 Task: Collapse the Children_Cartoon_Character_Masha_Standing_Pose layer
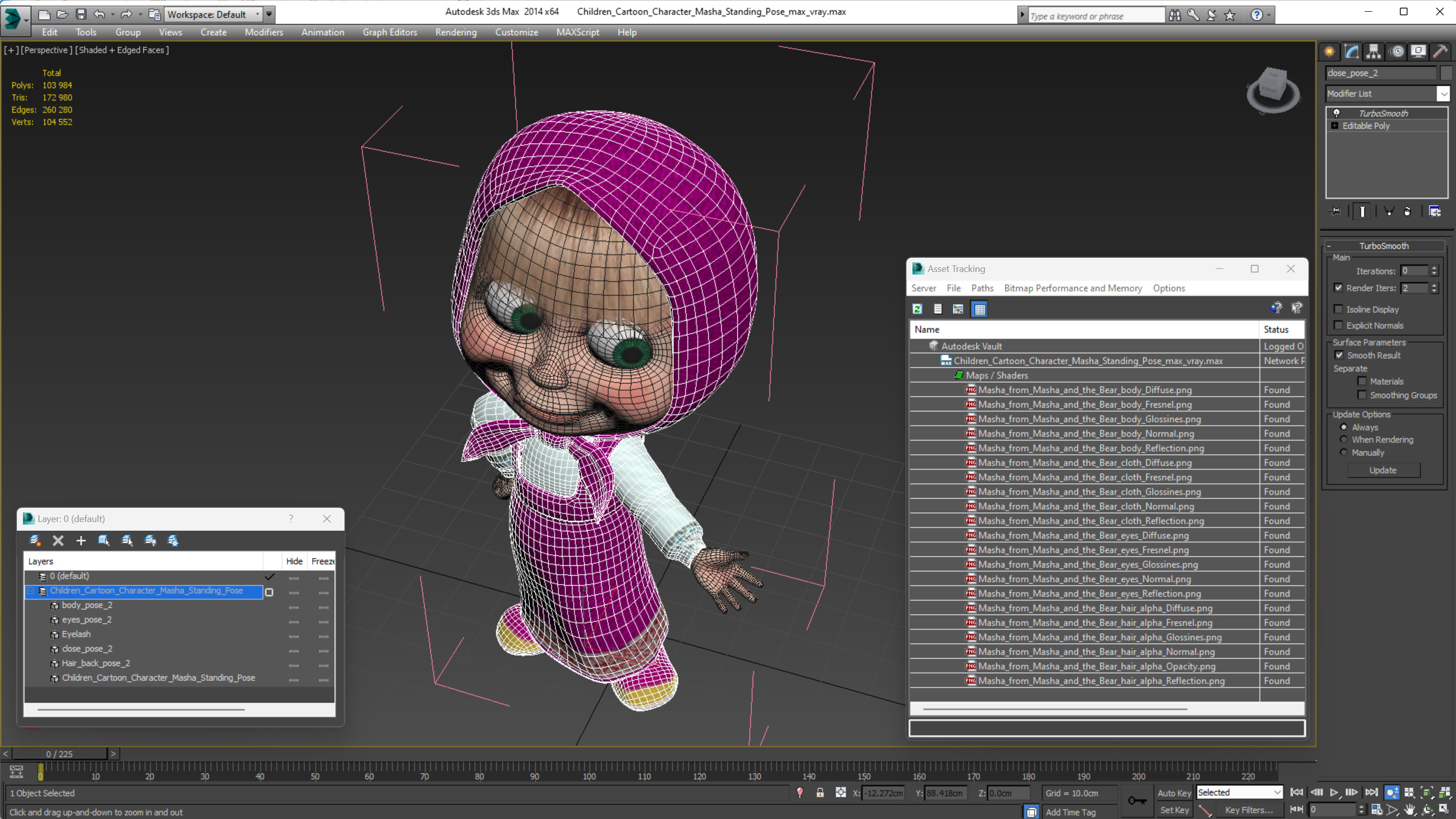click(31, 591)
